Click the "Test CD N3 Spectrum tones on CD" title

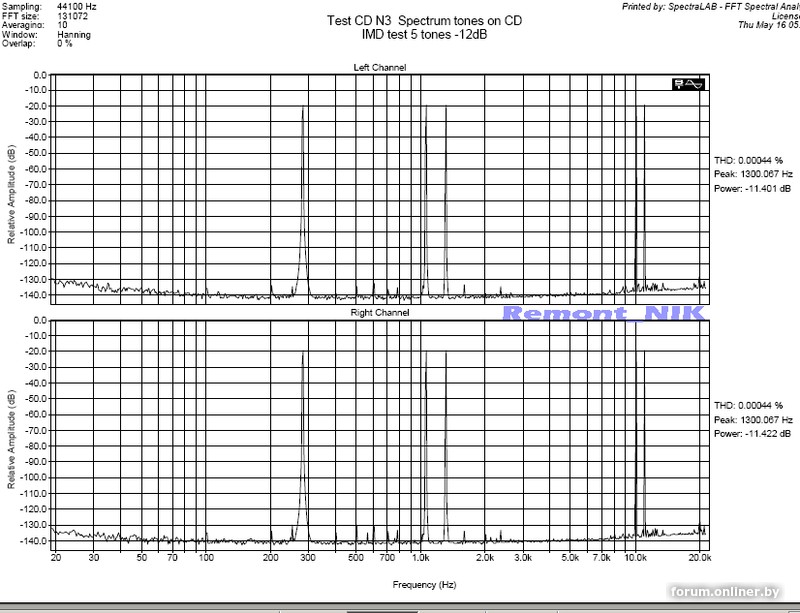click(x=424, y=21)
